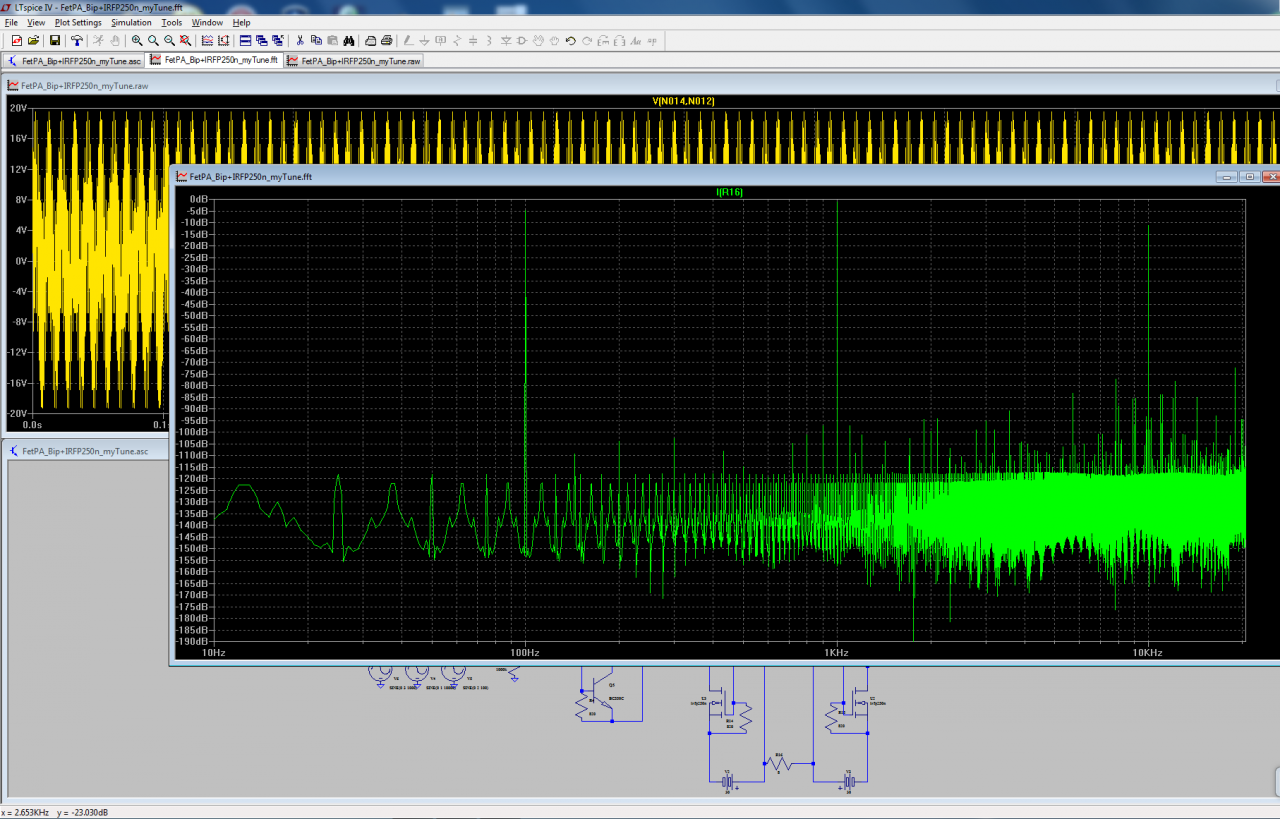Click the Find binoculars icon
This screenshot has height=819, width=1280.
[x=349, y=41]
